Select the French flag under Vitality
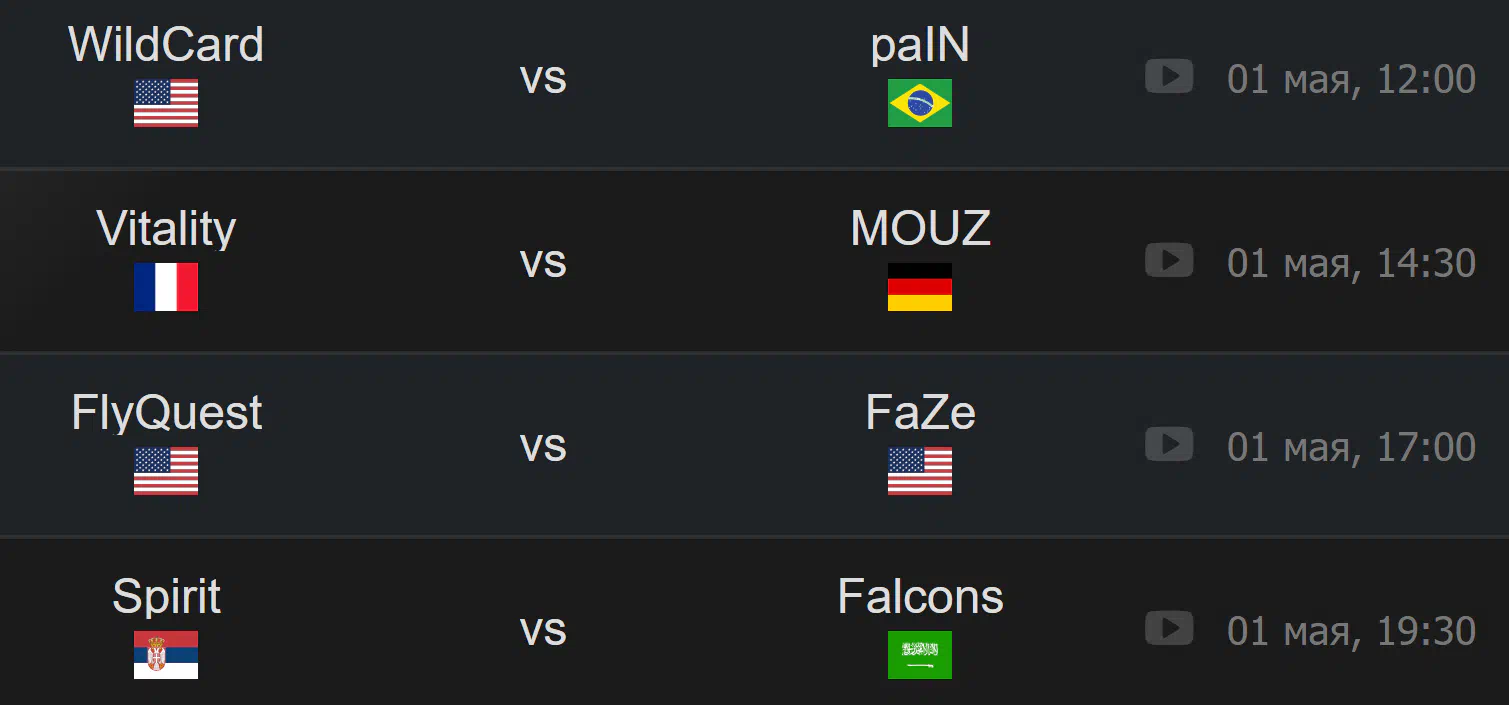Image resolution: width=1509 pixels, height=705 pixels. (166, 287)
